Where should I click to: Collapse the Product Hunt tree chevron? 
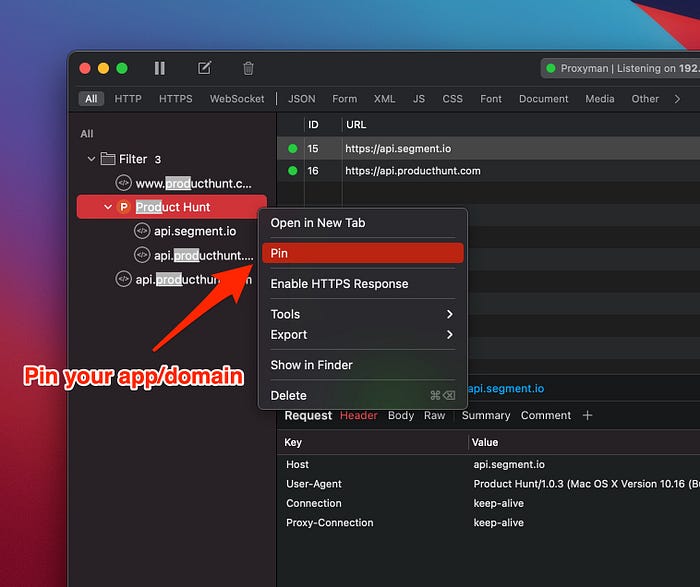[108, 207]
